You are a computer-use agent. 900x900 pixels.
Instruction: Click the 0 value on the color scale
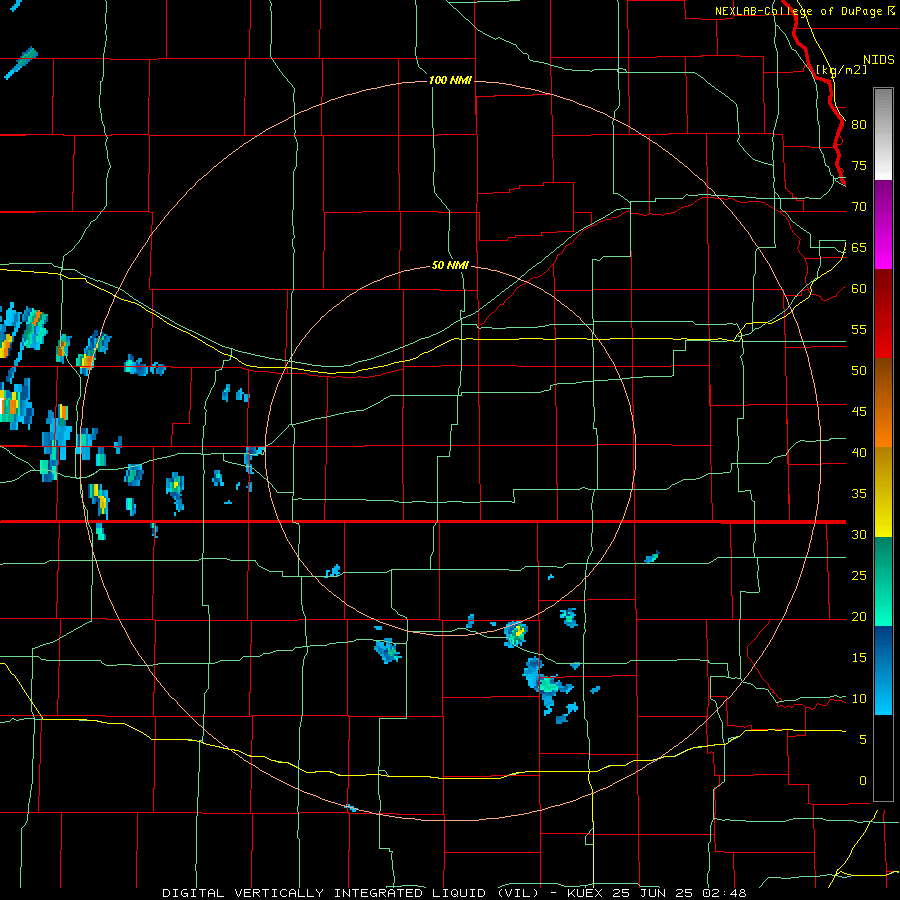863,781
